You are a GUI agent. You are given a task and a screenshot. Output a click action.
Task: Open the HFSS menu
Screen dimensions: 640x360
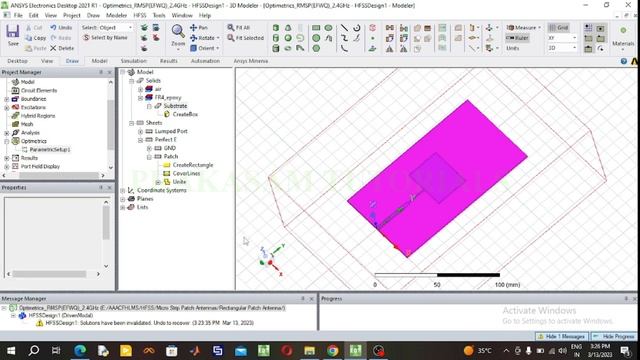coord(140,15)
